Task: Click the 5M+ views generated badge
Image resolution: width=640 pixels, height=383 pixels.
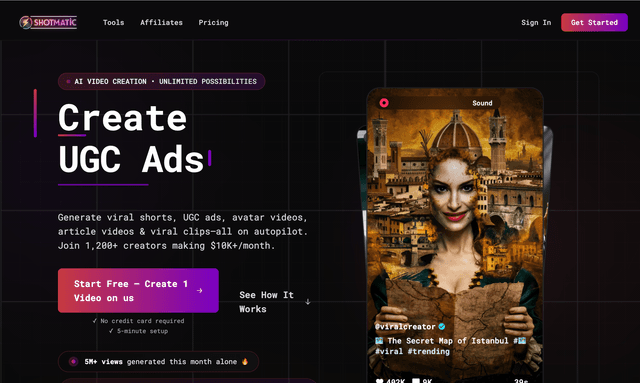Action: [x=158, y=361]
